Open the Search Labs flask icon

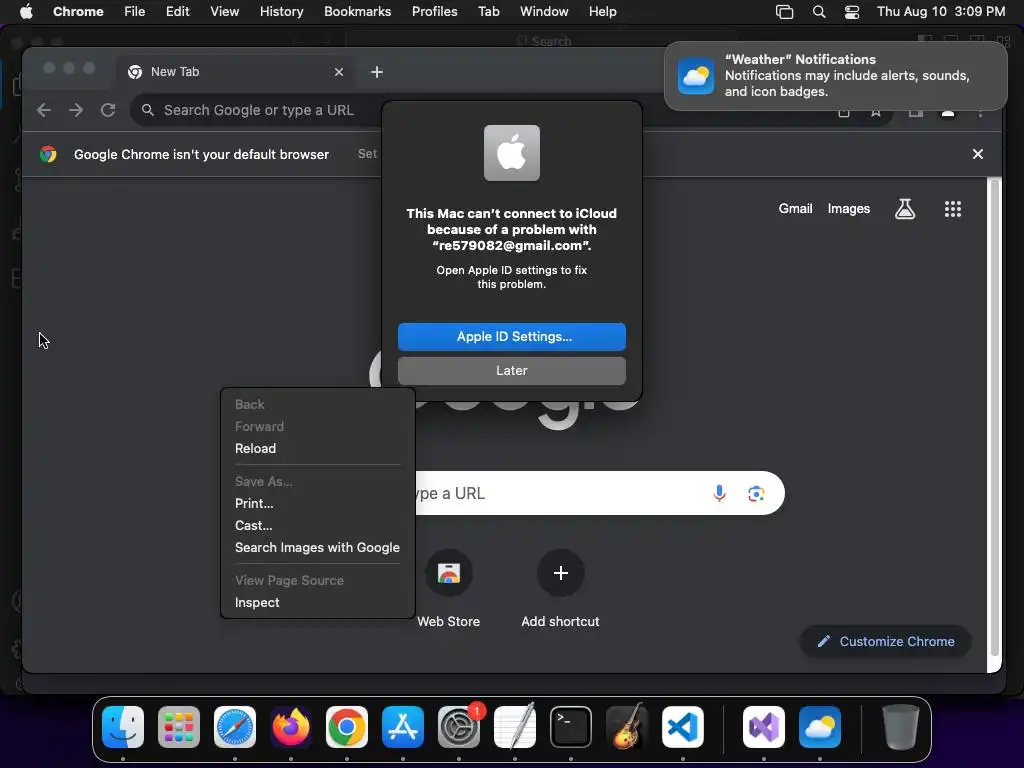point(904,209)
